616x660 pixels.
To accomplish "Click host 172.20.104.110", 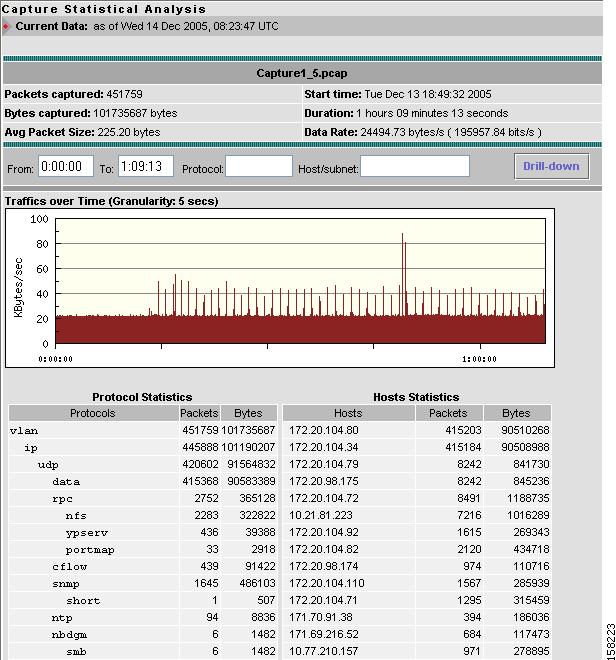I will (x=327, y=583).
